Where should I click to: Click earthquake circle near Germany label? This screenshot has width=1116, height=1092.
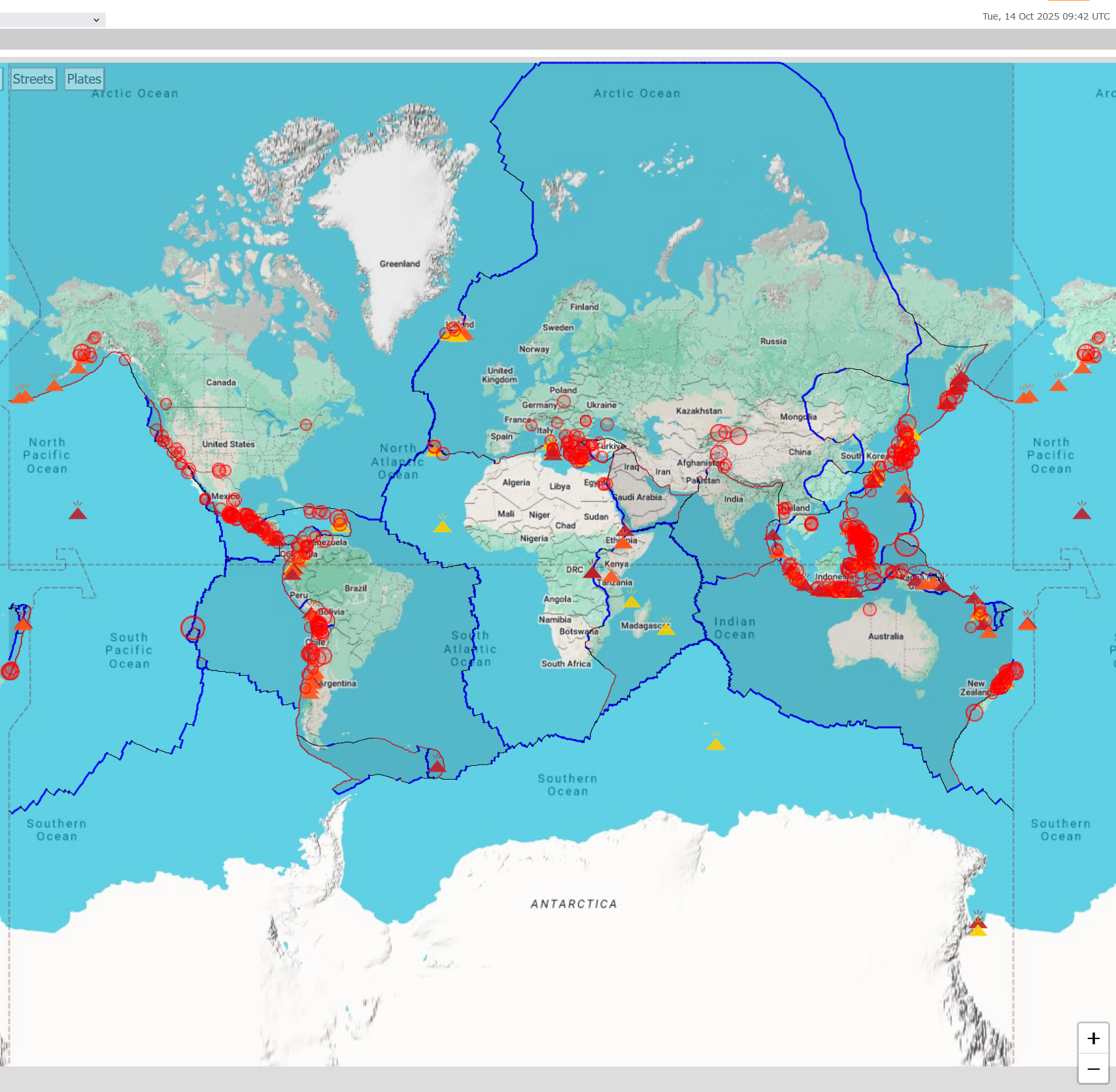pyautogui.click(x=564, y=401)
